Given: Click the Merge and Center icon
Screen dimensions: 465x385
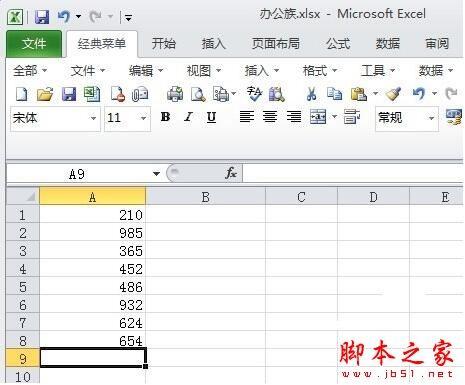Looking at the screenshot, I should [x=318, y=117].
